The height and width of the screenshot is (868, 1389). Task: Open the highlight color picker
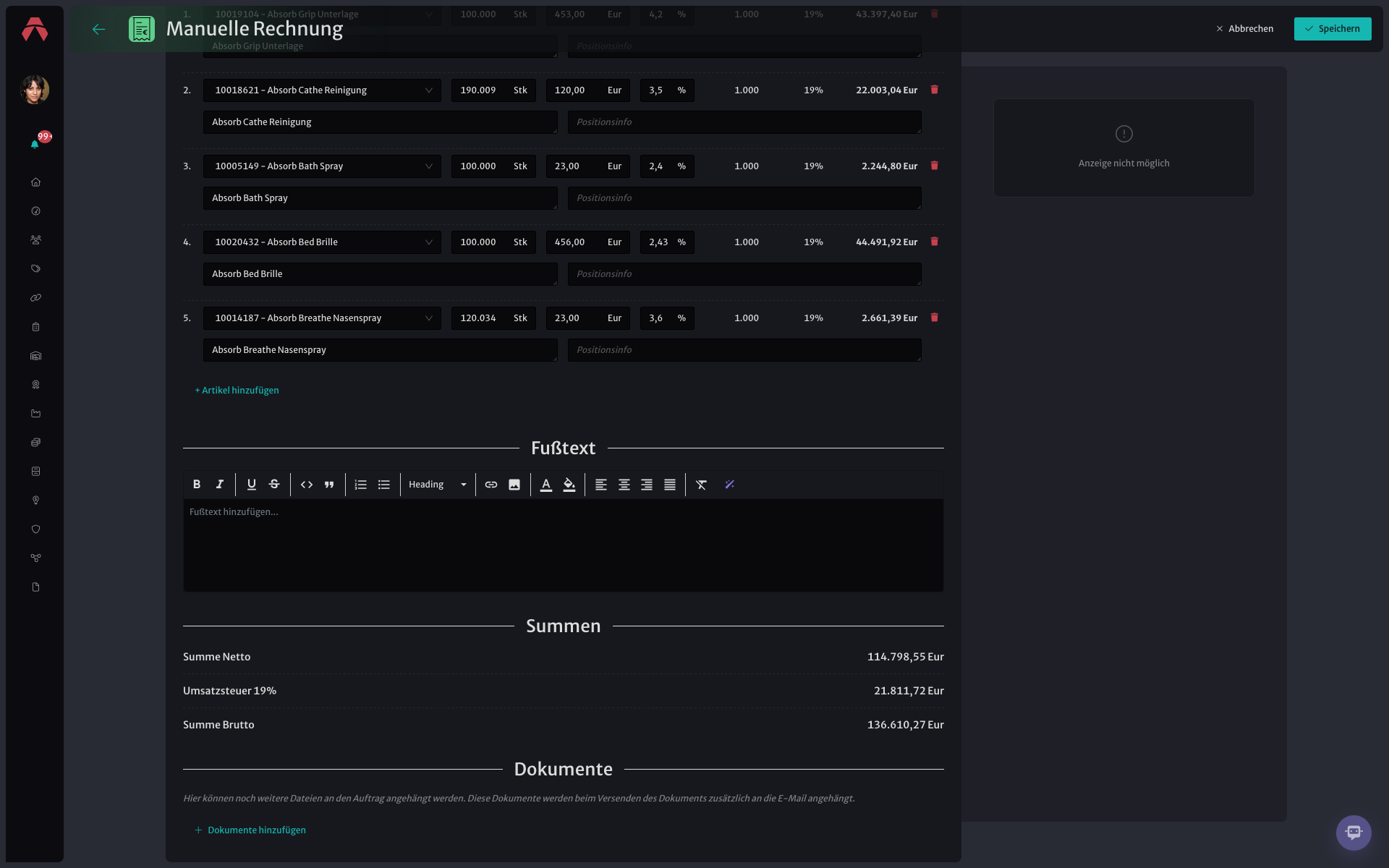pyautogui.click(x=569, y=485)
